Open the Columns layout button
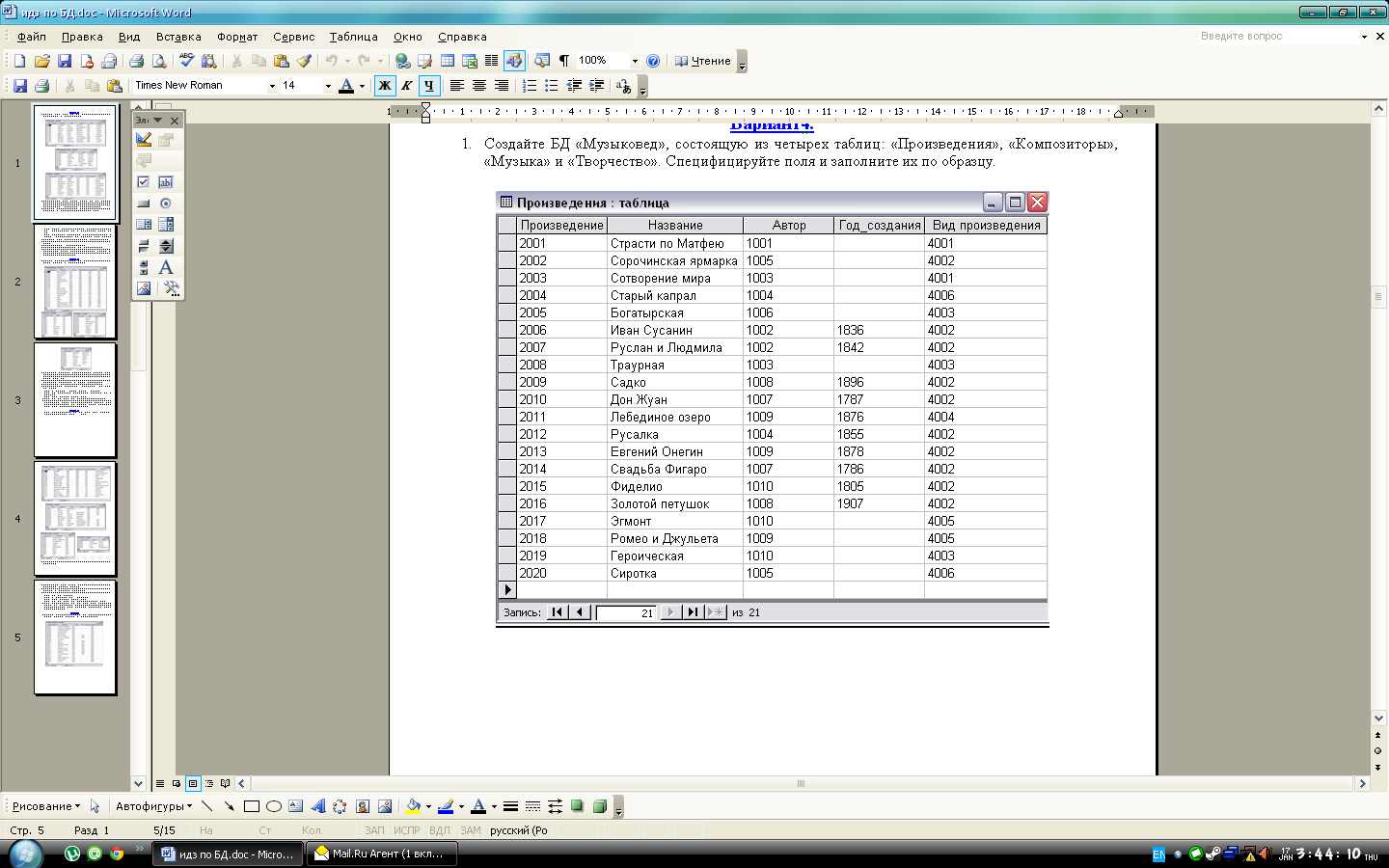 click(x=492, y=61)
